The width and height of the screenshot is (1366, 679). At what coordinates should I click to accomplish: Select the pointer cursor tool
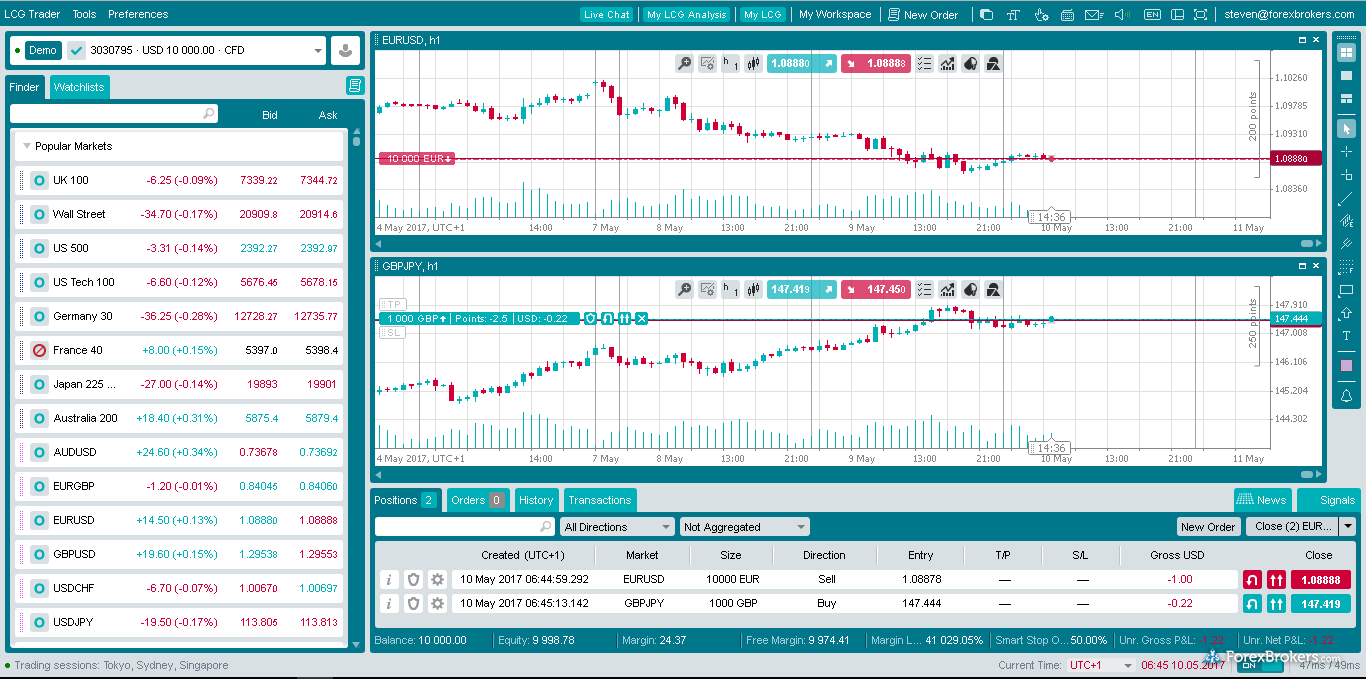pyautogui.click(x=1346, y=128)
